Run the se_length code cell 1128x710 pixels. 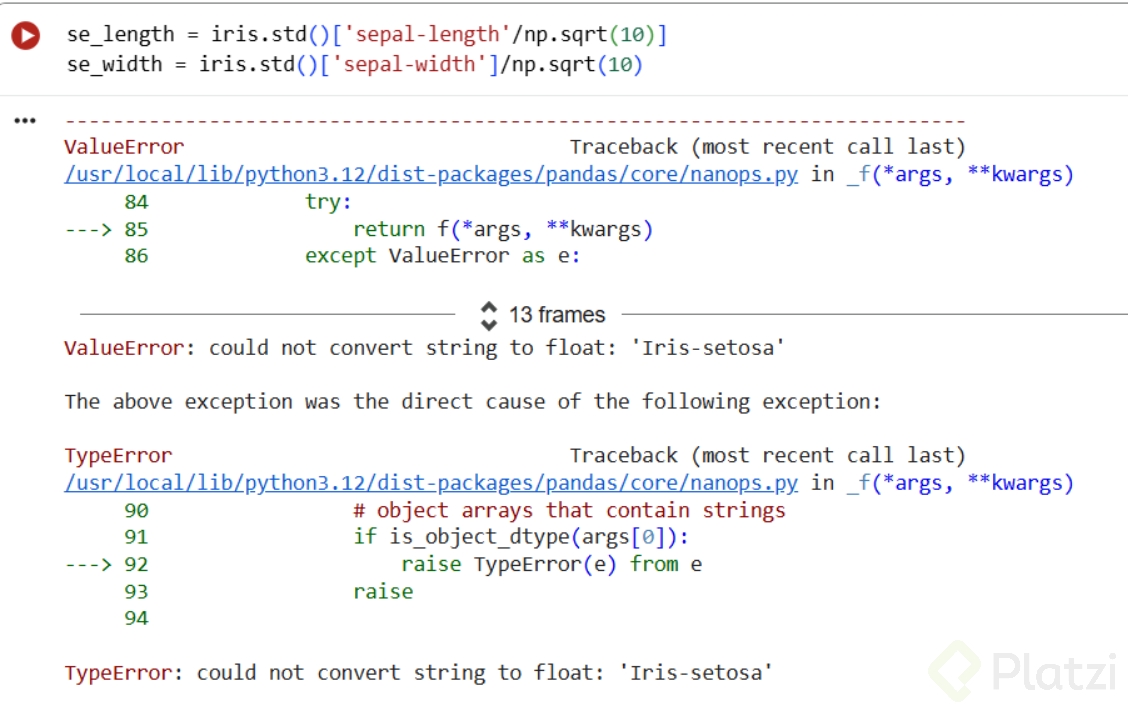coord(25,36)
